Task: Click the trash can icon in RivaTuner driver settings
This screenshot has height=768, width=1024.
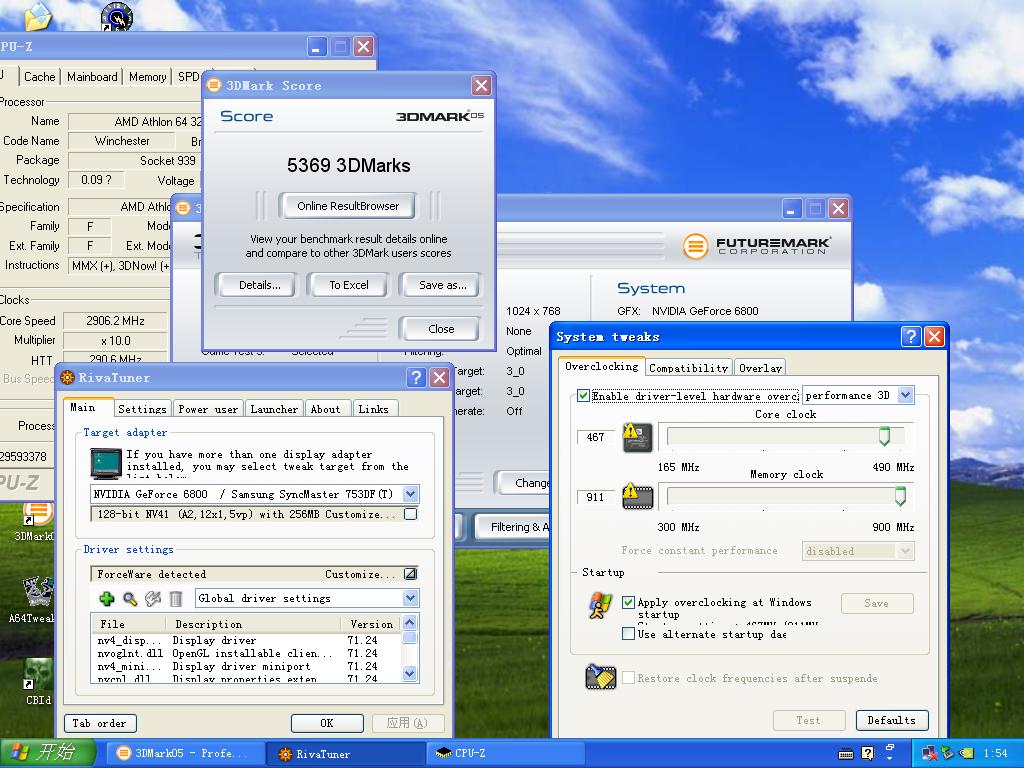Action: pos(176,598)
